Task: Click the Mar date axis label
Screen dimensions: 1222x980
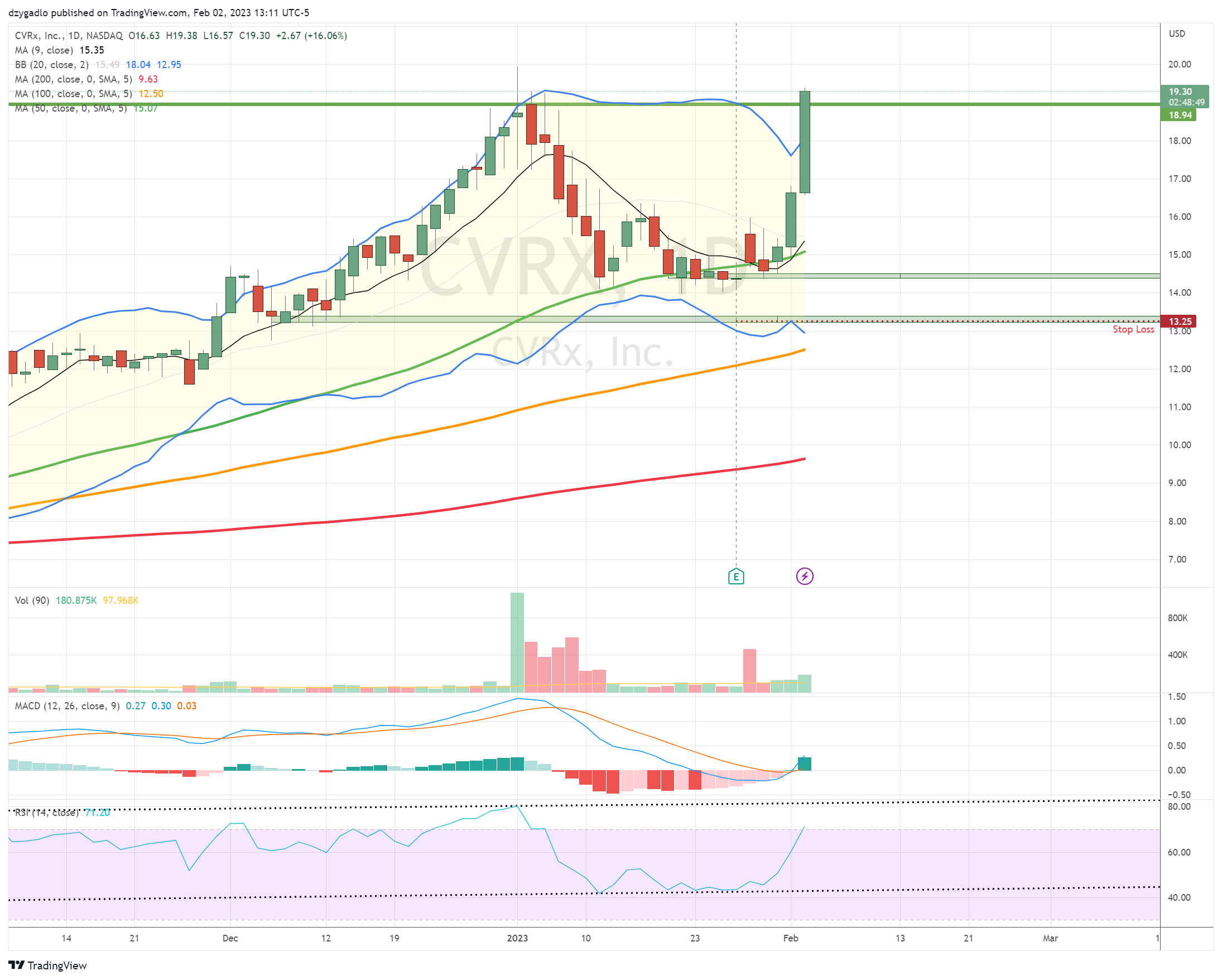Action: 1050,938
